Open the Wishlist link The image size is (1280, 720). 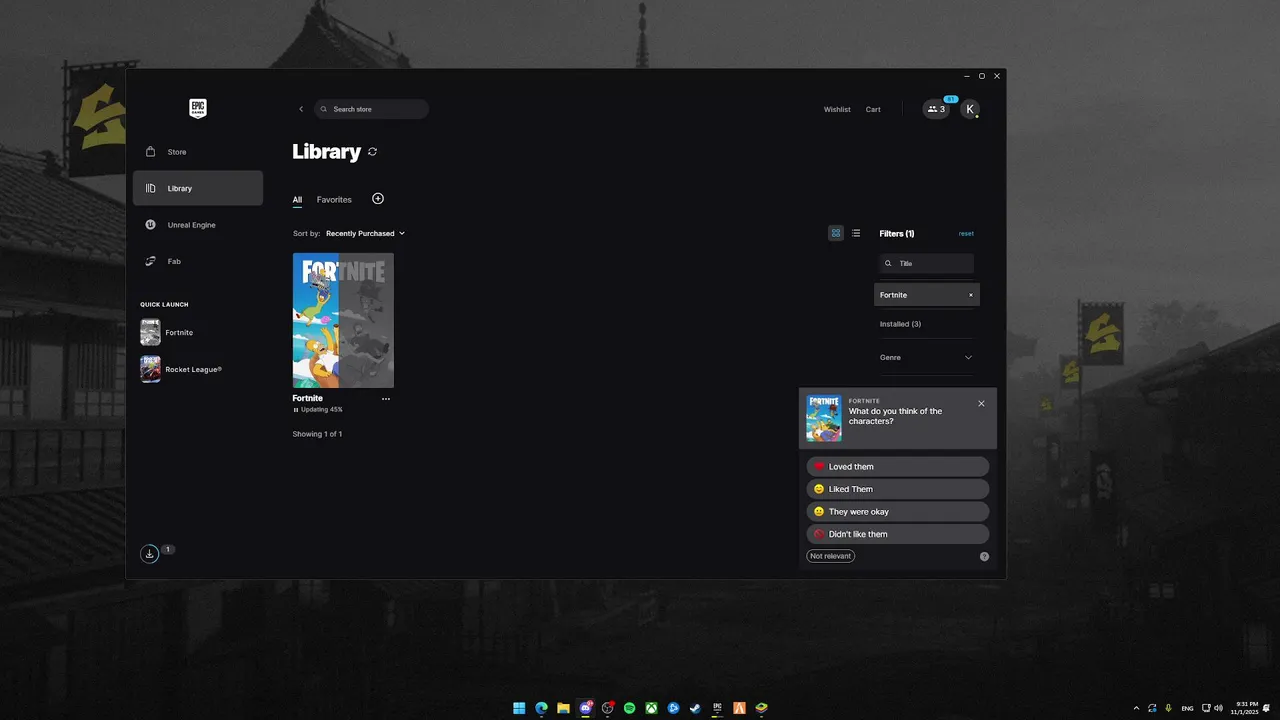point(837,109)
